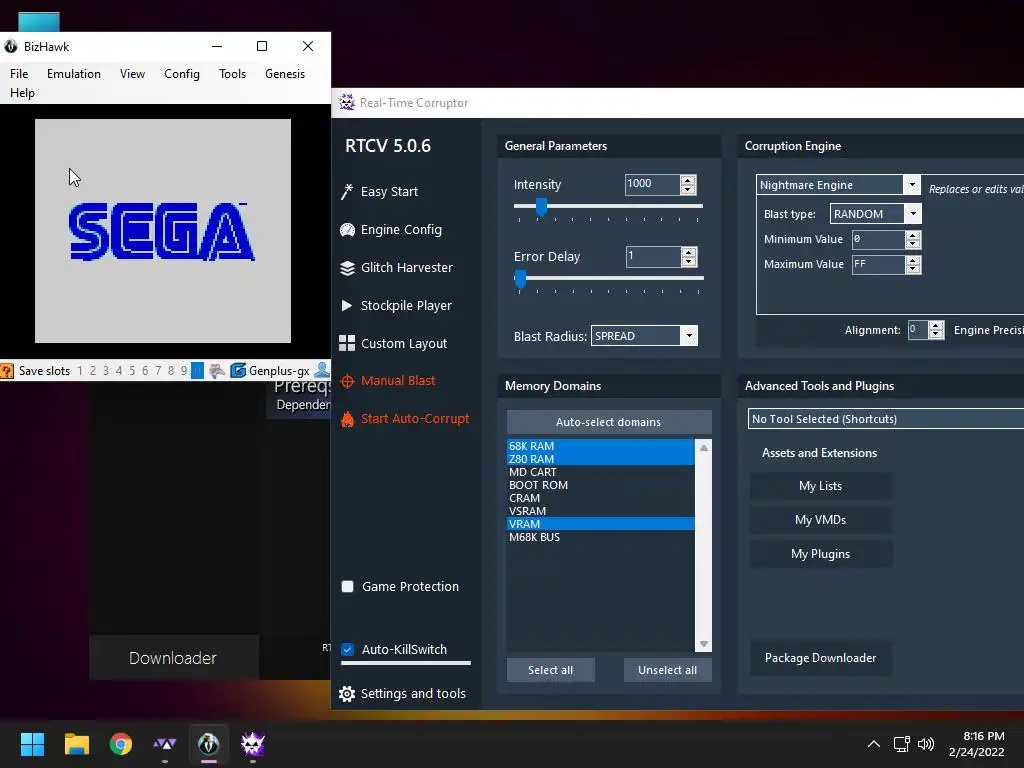The image size is (1024, 768).
Task: Open My Lists button
Action: (820, 486)
